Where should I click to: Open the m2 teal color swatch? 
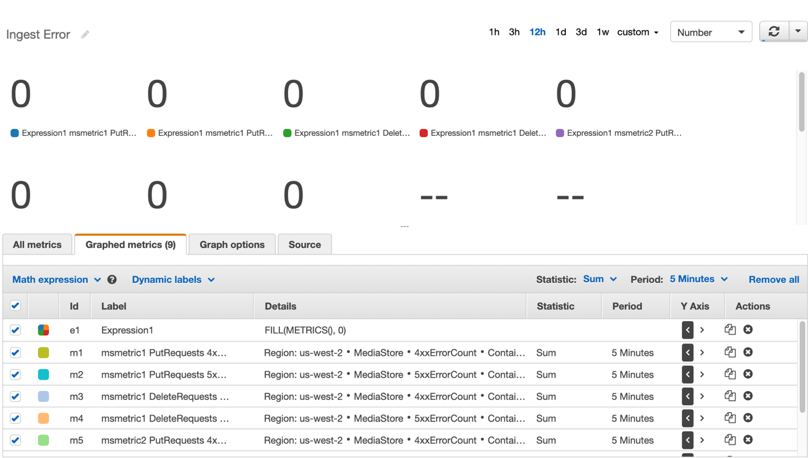[43, 375]
